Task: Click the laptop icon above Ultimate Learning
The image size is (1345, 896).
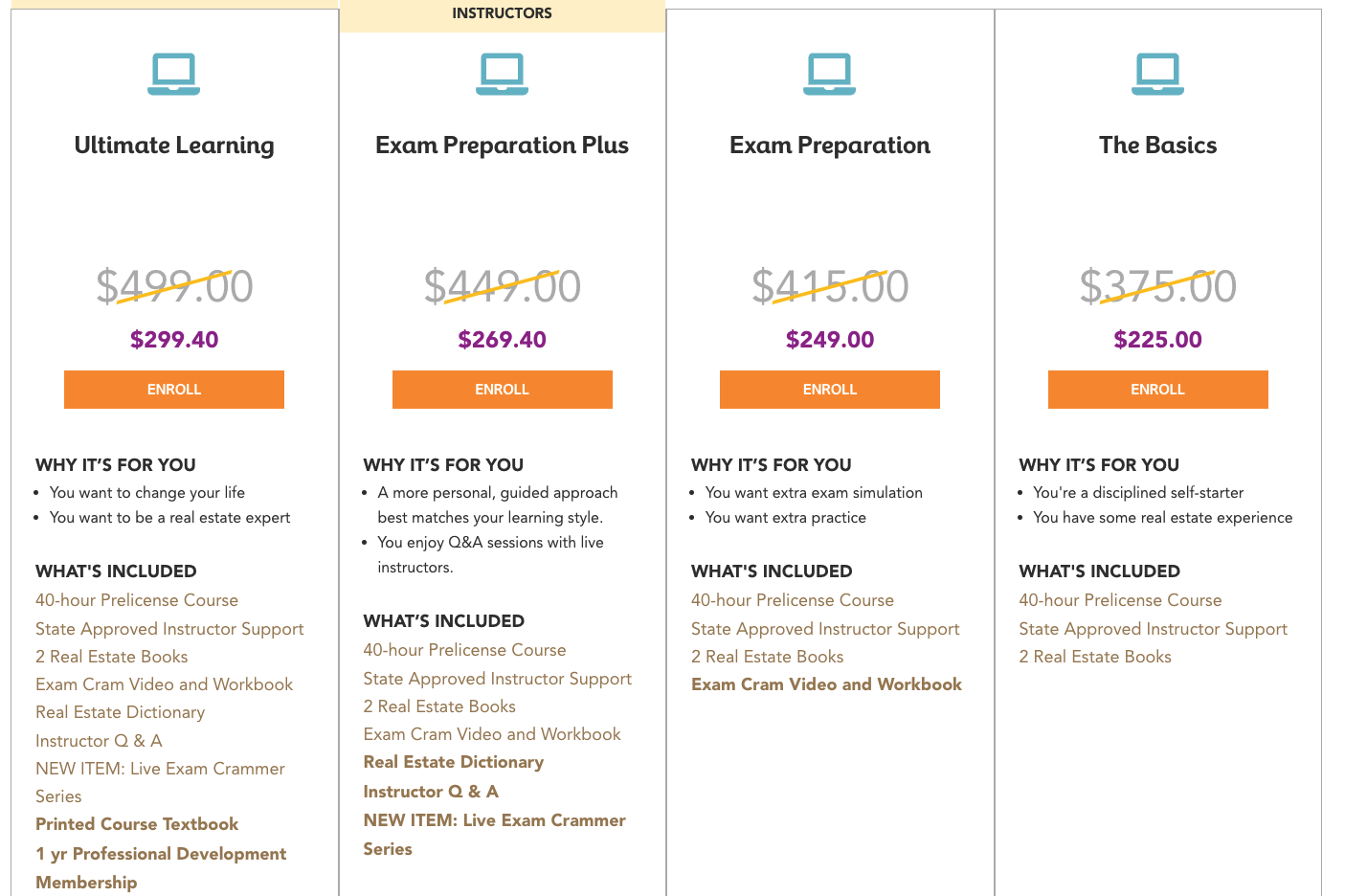Action: [174, 75]
